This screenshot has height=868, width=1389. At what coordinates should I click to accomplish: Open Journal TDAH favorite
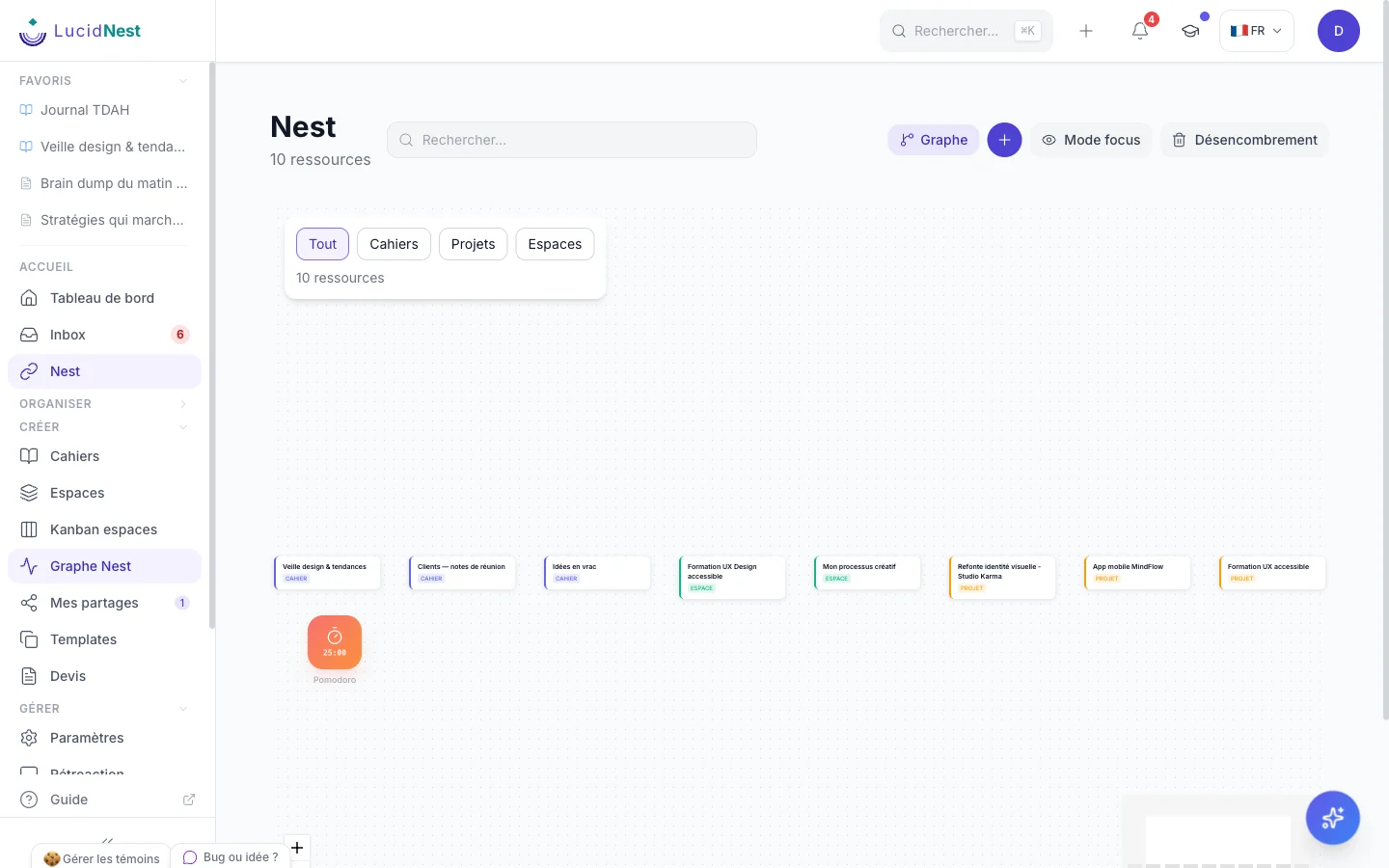coord(104,110)
